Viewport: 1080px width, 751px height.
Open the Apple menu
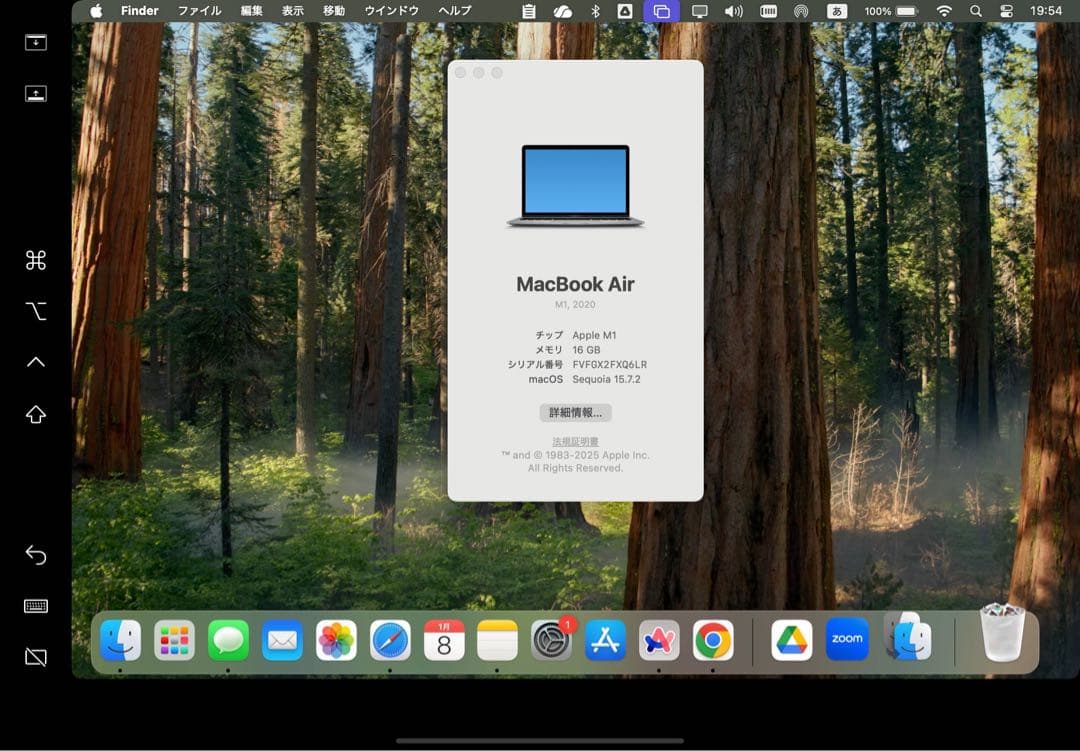95,11
